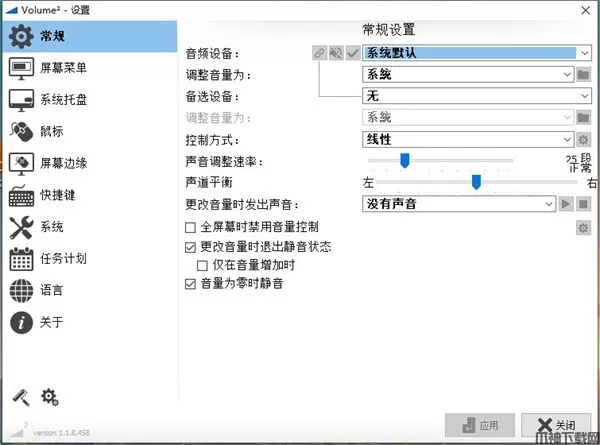The width and height of the screenshot is (600, 445).
Task: Open the 系统托盘 tray icon
Action: coord(21,100)
